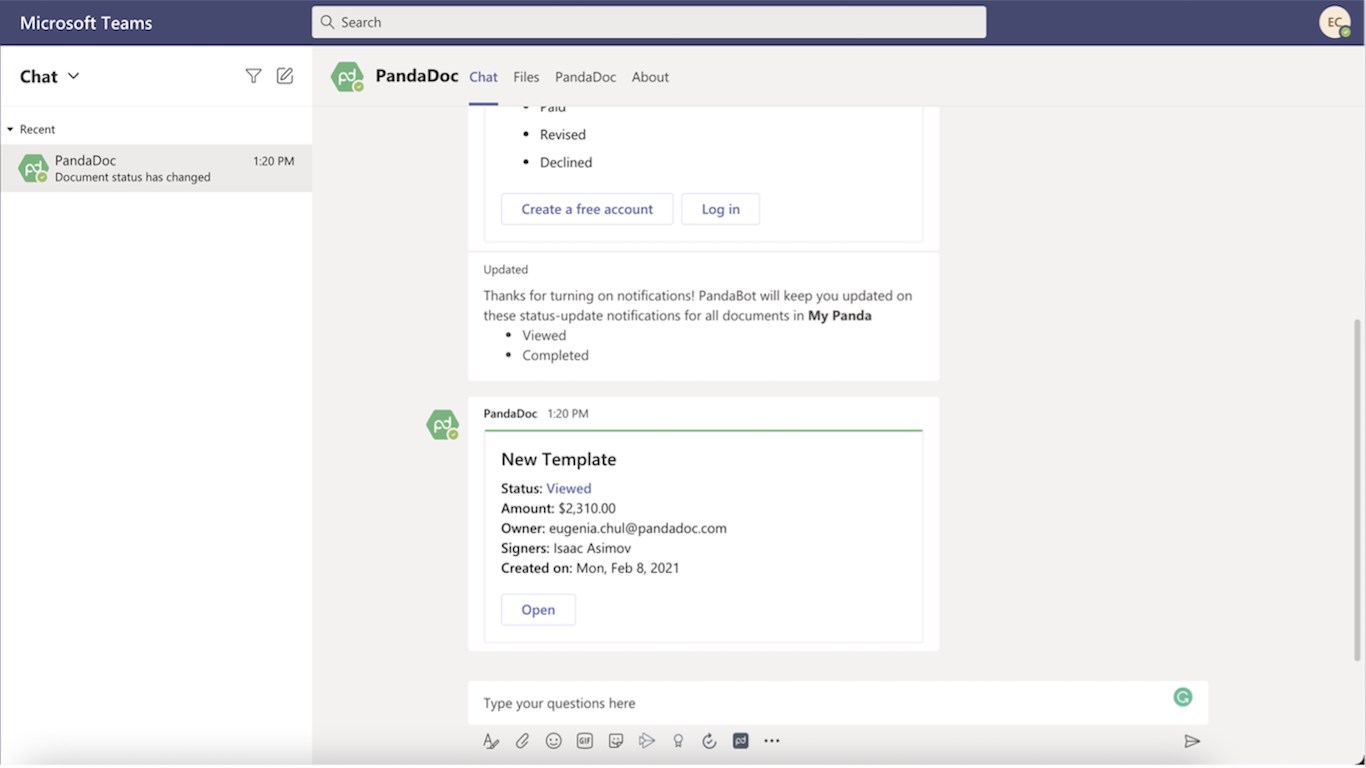Open the sticker picker

point(616,741)
